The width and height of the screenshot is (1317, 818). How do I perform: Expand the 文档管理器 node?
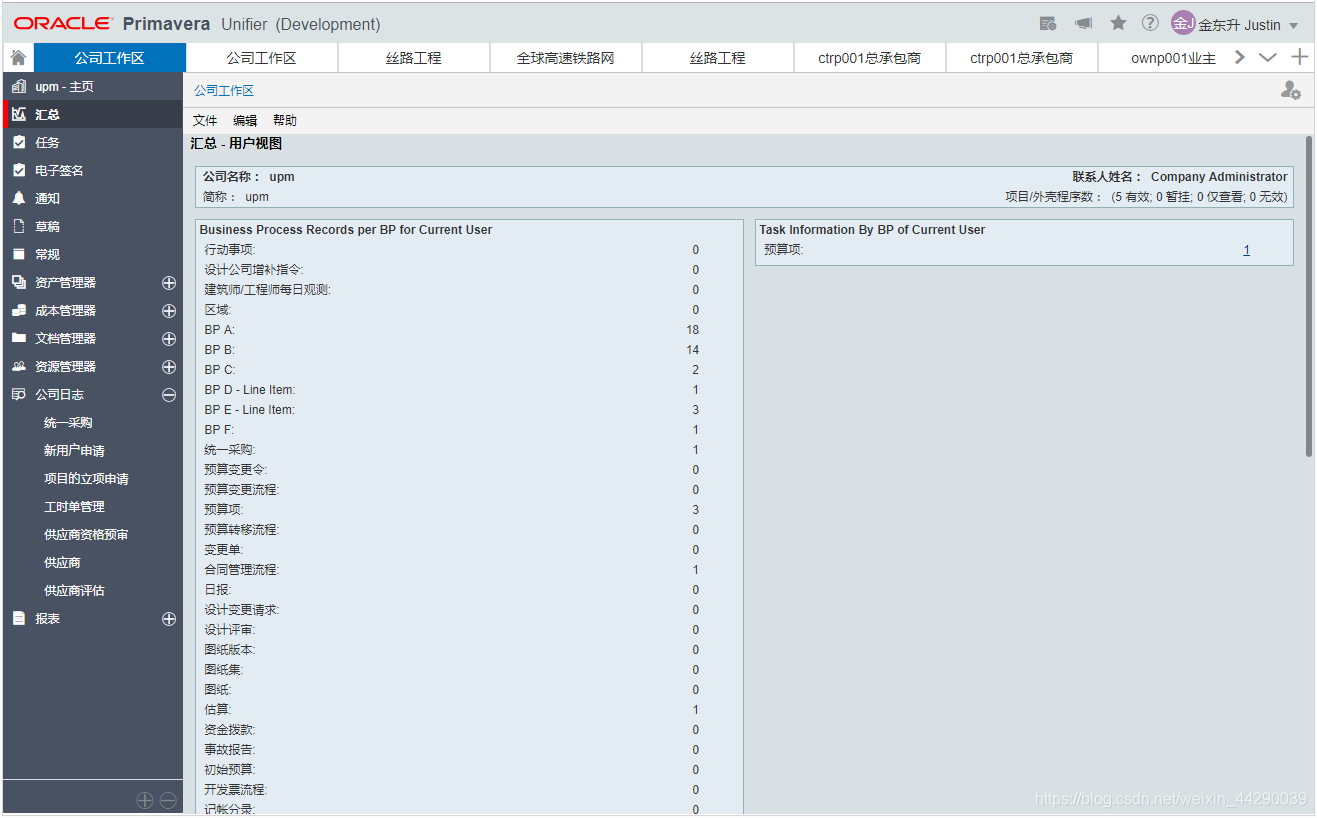tap(169, 339)
